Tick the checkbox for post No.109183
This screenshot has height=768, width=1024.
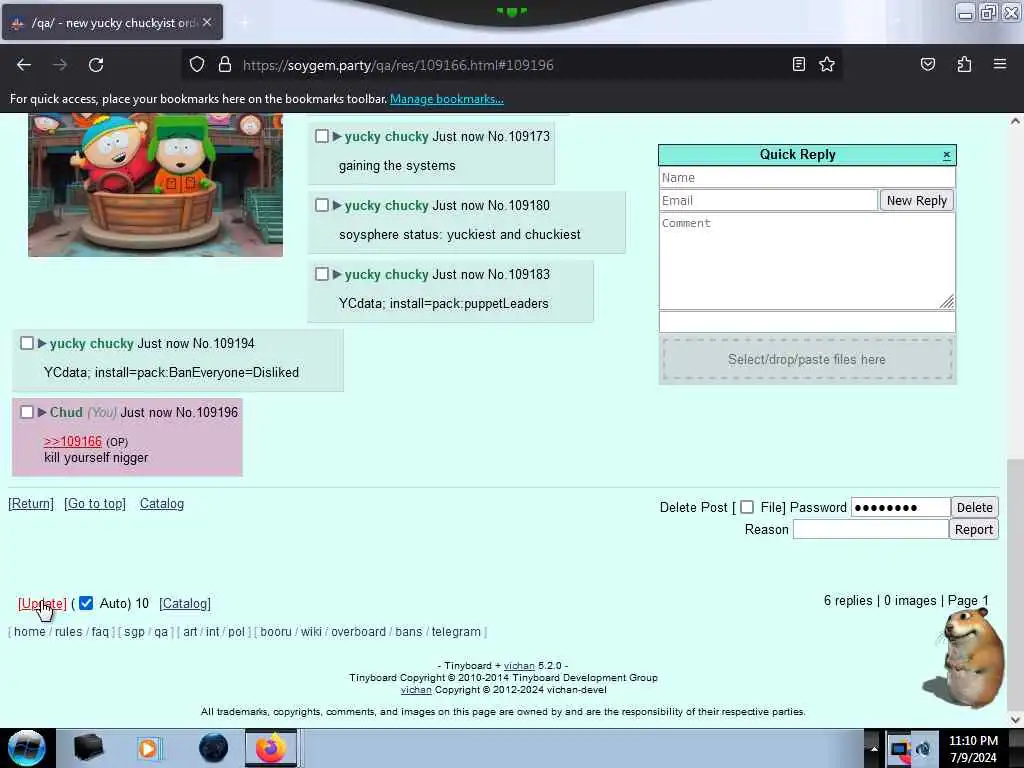(321, 274)
